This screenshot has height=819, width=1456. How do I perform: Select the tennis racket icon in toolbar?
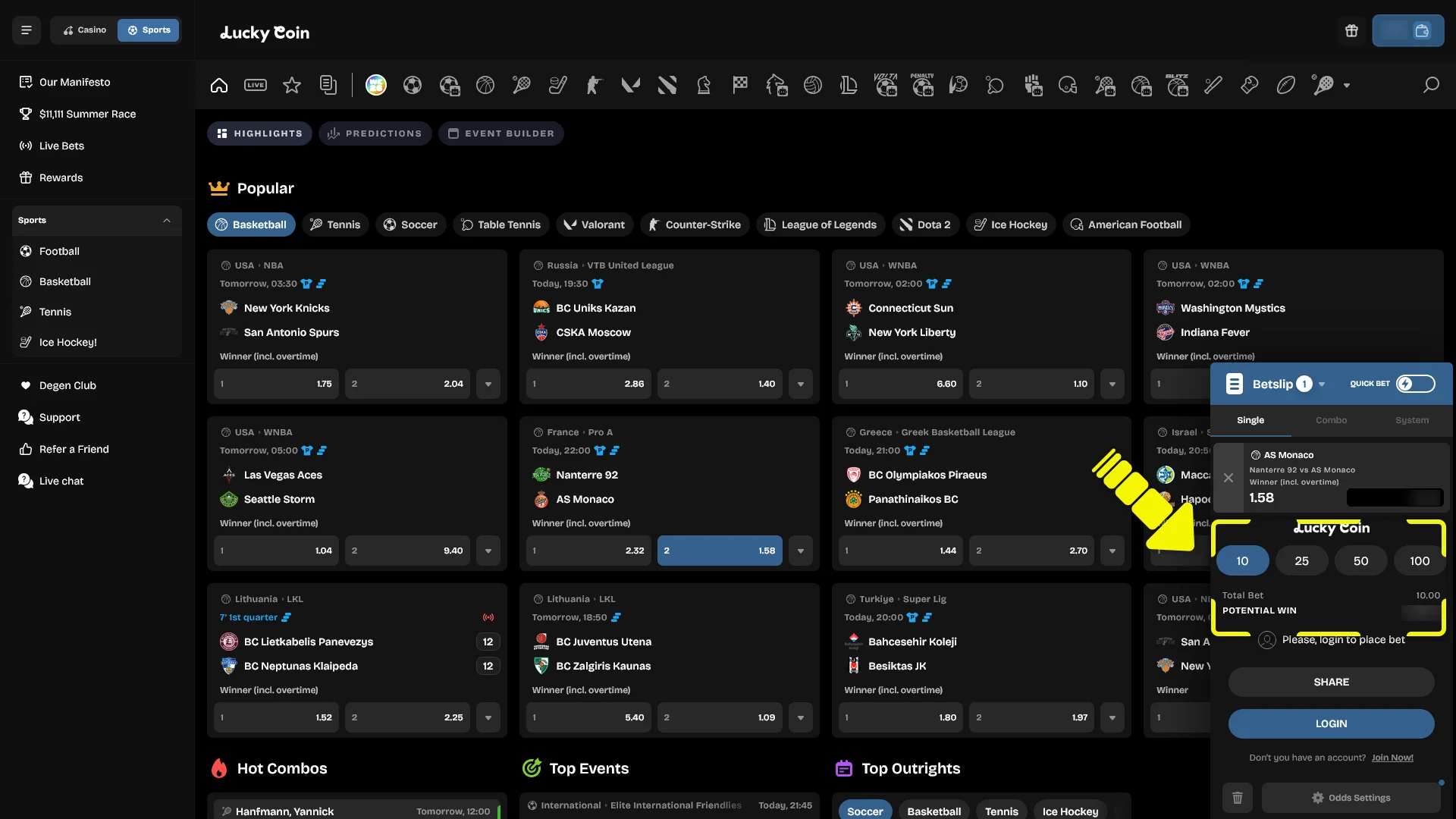tap(522, 85)
